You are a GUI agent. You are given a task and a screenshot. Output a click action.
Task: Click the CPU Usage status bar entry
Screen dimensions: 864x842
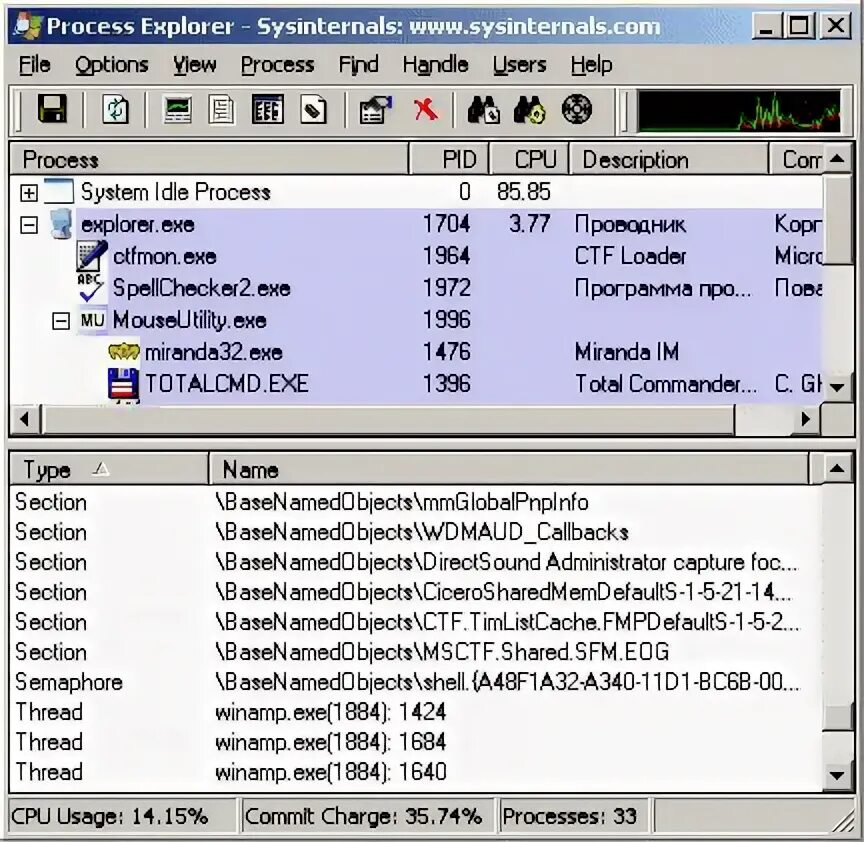point(123,816)
